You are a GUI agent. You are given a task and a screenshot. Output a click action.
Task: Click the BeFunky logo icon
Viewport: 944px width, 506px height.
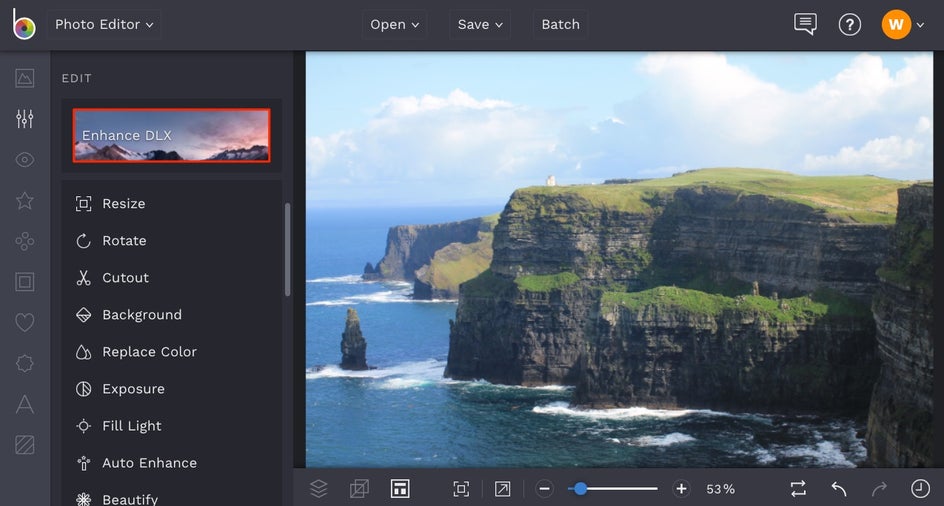(24, 24)
